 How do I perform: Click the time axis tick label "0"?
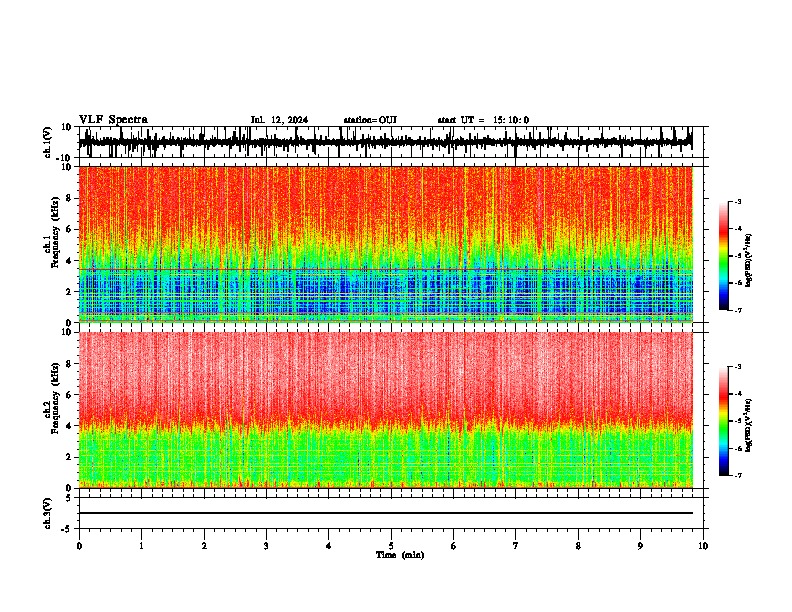click(79, 546)
